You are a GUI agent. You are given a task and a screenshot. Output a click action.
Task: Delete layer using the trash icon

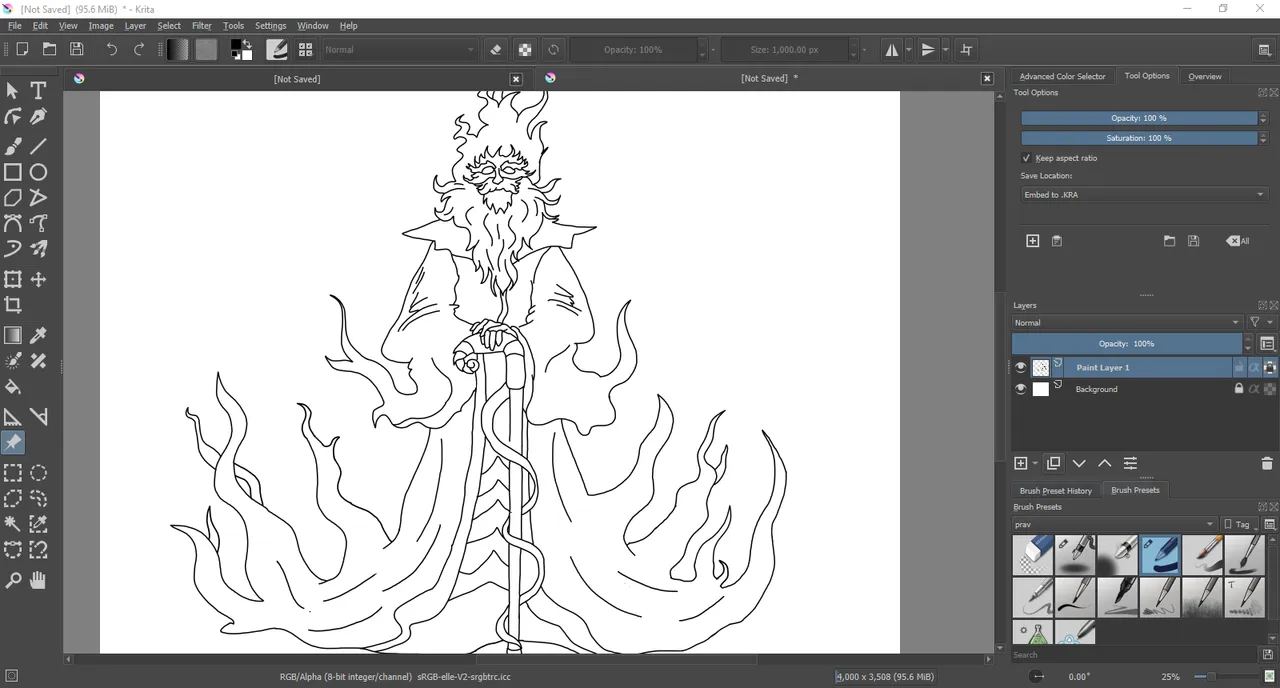pyautogui.click(x=1267, y=464)
